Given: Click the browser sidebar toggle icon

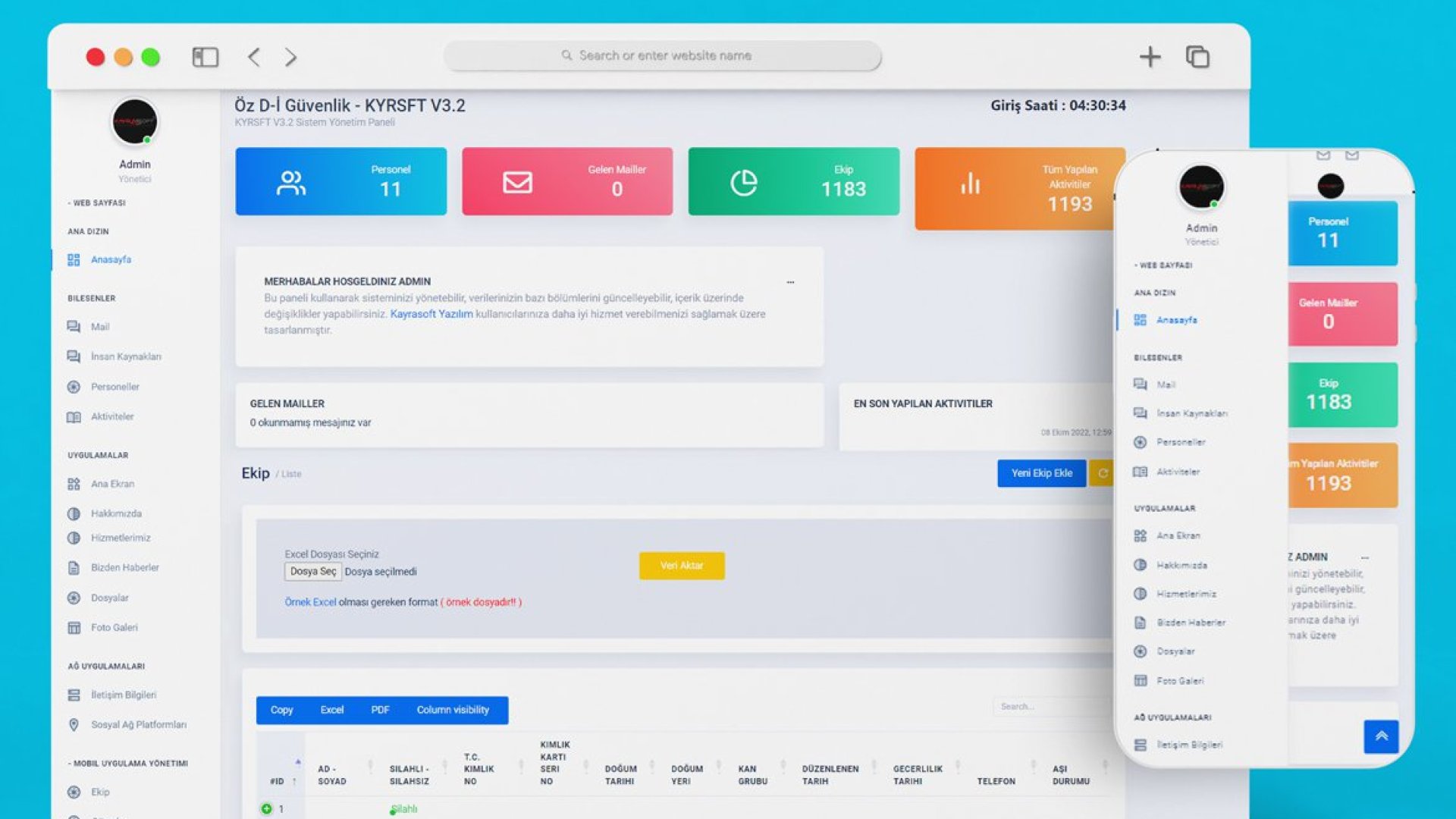Looking at the screenshot, I should [x=205, y=57].
